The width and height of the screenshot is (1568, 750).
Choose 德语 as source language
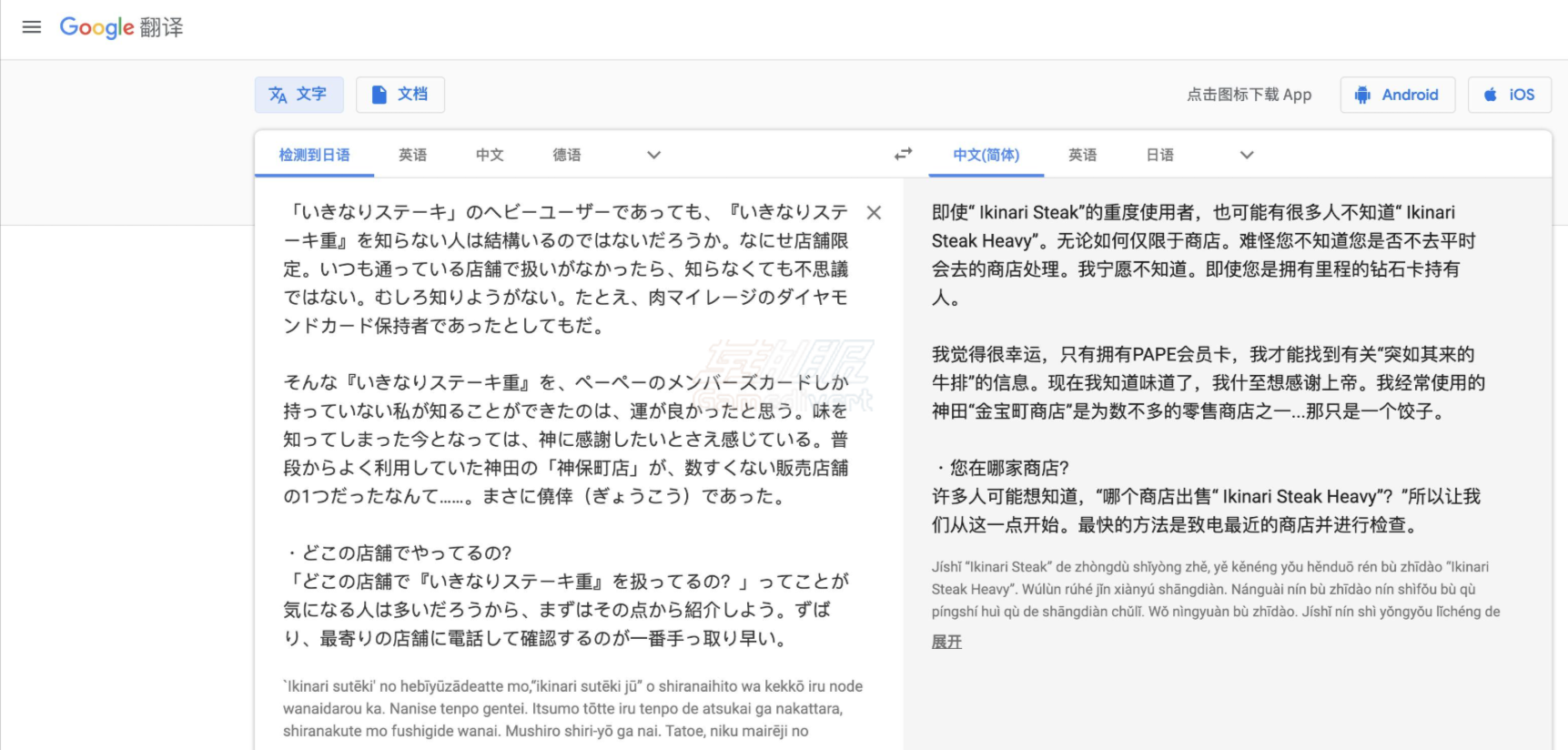click(x=567, y=155)
